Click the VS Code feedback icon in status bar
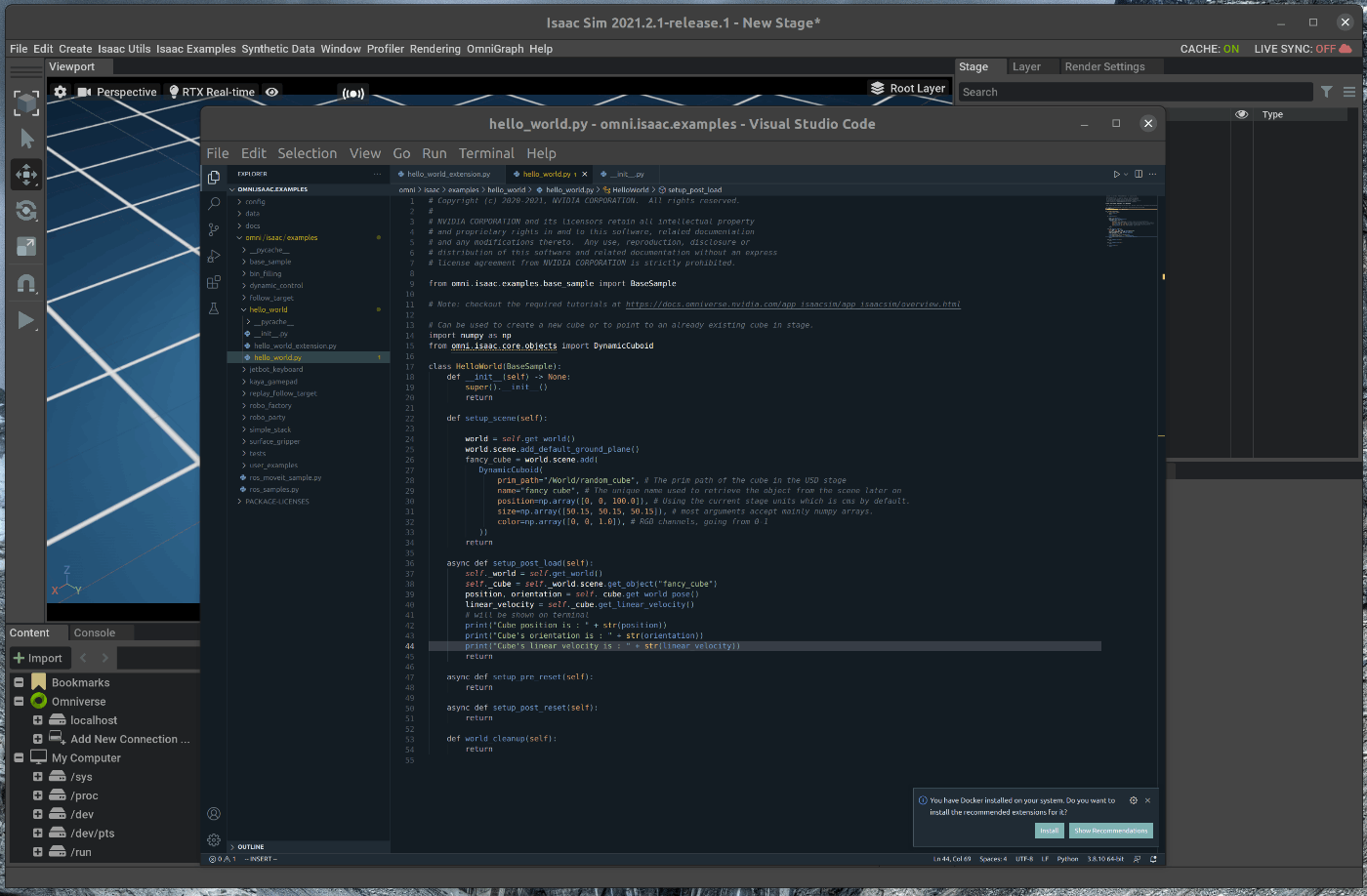Screen dimensions: 1367x896 point(1139,859)
